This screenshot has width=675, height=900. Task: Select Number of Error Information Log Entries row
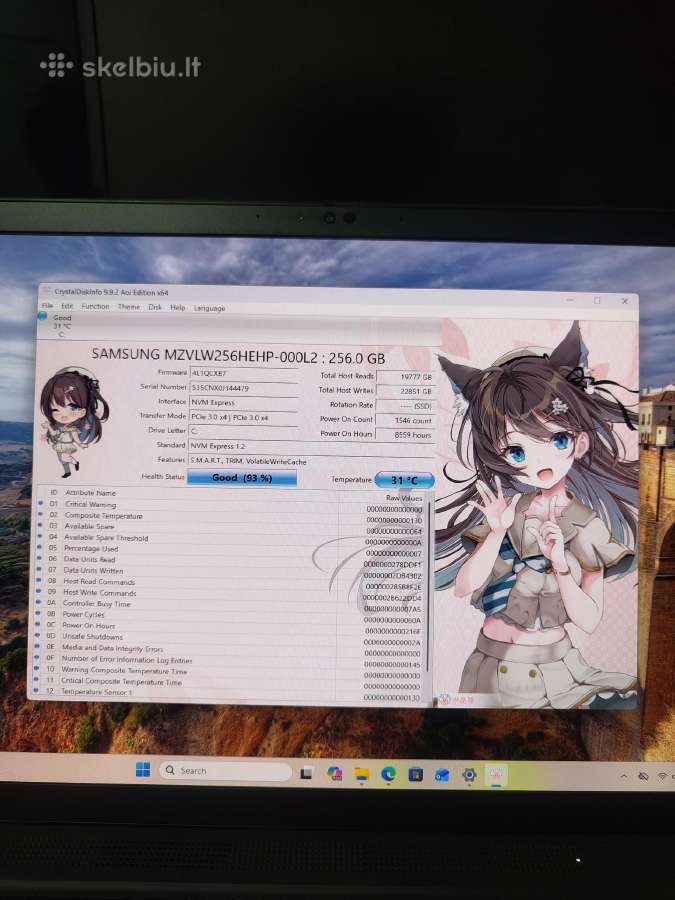(x=231, y=661)
